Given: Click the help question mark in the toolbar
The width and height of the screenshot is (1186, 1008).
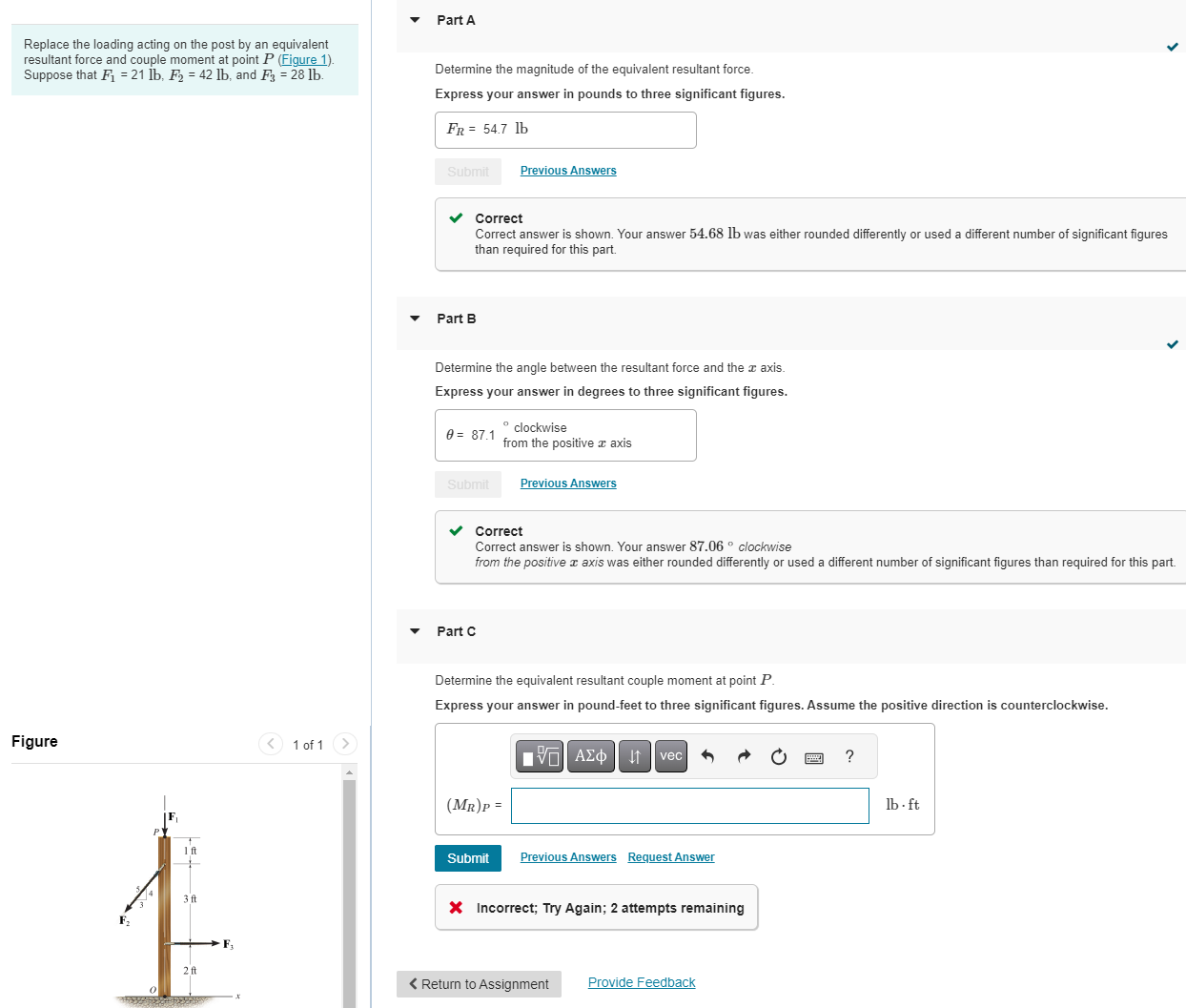Looking at the screenshot, I should (849, 755).
